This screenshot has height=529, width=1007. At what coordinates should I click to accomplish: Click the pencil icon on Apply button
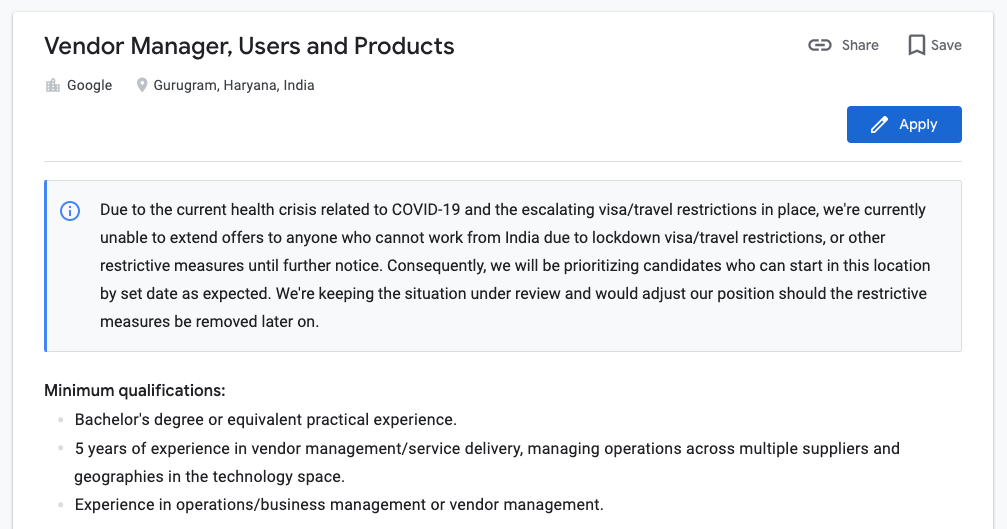click(879, 125)
